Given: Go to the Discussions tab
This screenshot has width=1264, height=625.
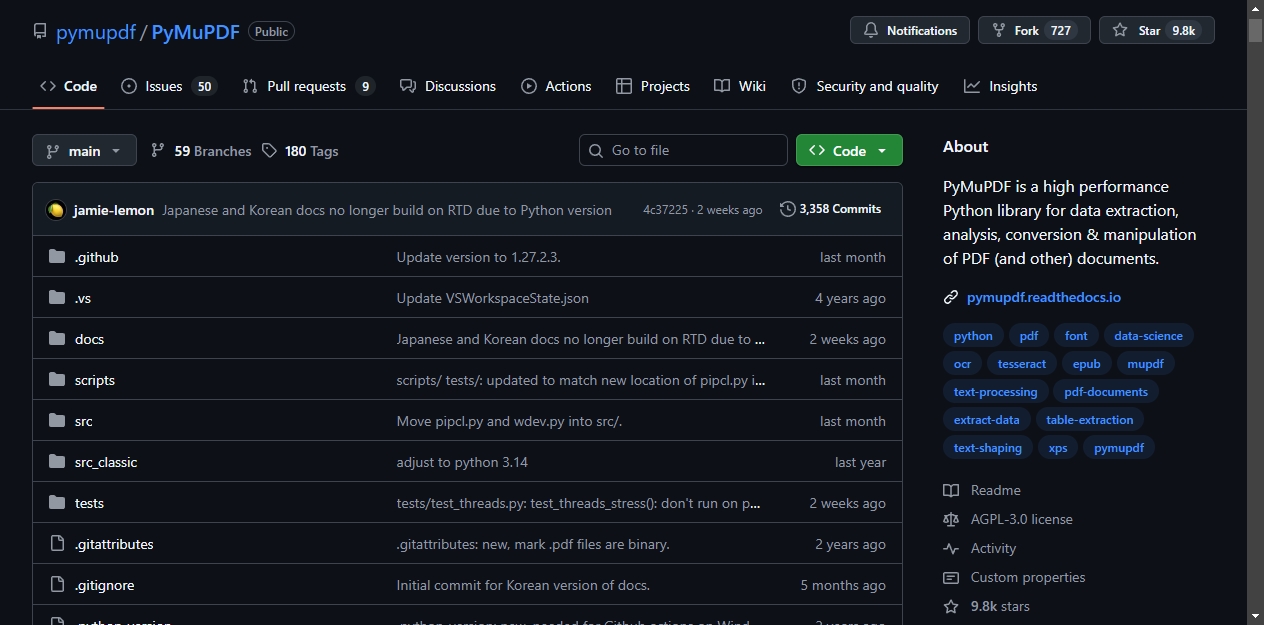Looking at the screenshot, I should click(x=447, y=86).
